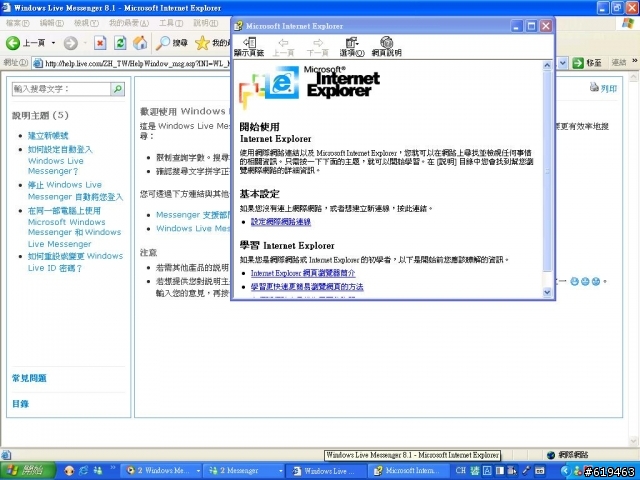This screenshot has width=640, height=480.
Task: Click the '2 Windows Me...' taskbar group button
Action: pyautogui.click(x=163, y=471)
